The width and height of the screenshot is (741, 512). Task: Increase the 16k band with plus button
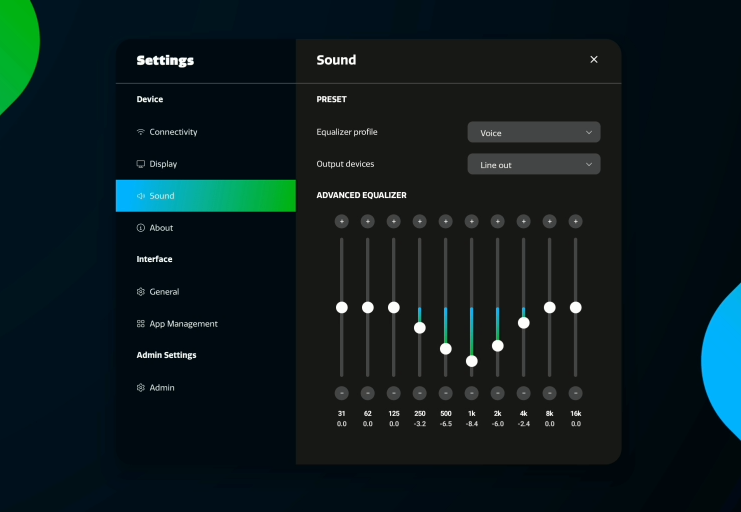click(576, 221)
